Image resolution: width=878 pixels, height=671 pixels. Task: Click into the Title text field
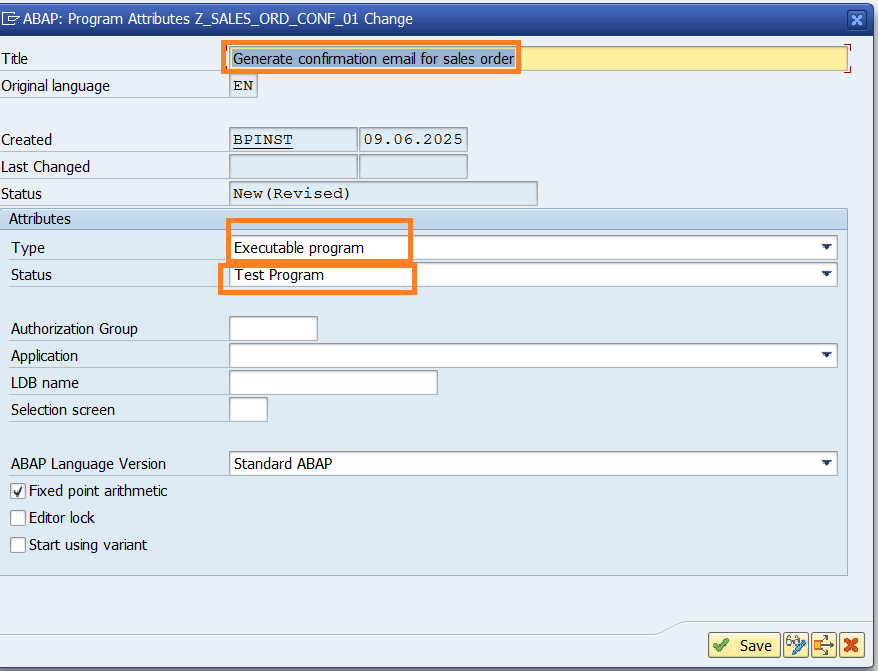pyautogui.click(x=680, y=59)
